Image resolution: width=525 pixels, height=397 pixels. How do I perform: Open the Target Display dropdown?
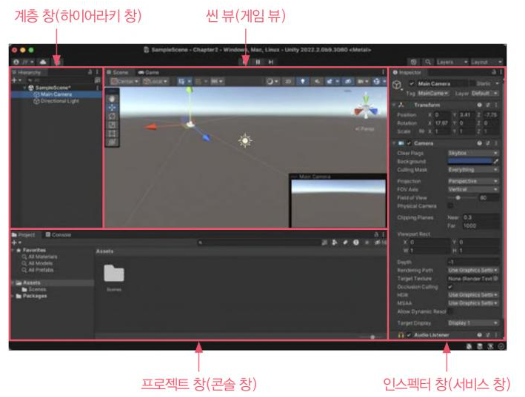pyautogui.click(x=473, y=323)
